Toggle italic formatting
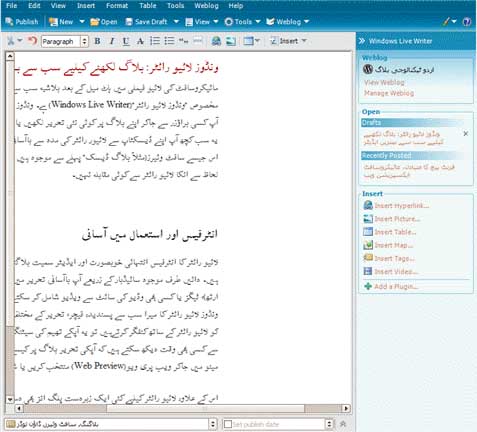 pos(112,41)
